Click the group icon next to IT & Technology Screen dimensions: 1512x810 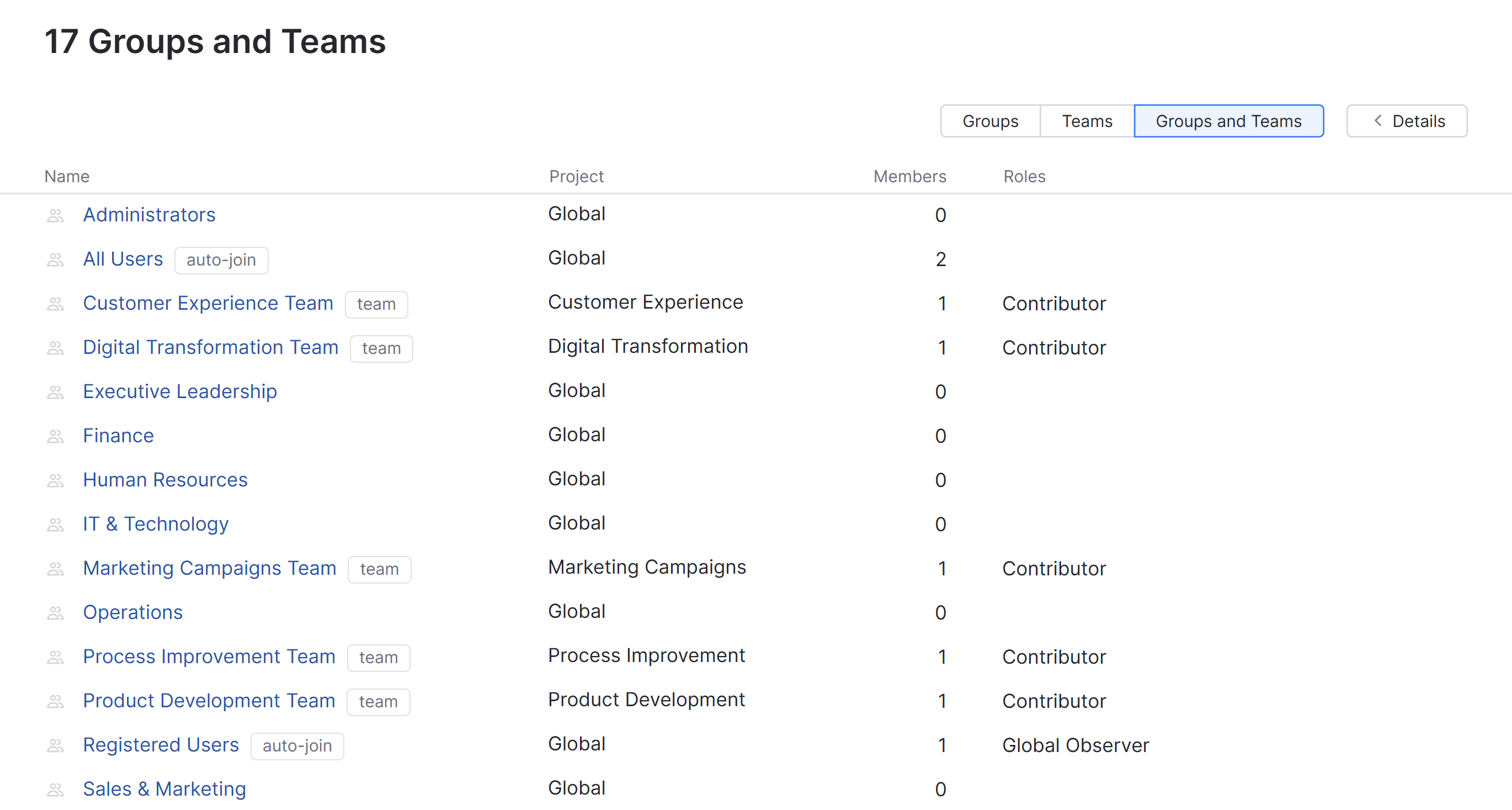click(x=55, y=525)
